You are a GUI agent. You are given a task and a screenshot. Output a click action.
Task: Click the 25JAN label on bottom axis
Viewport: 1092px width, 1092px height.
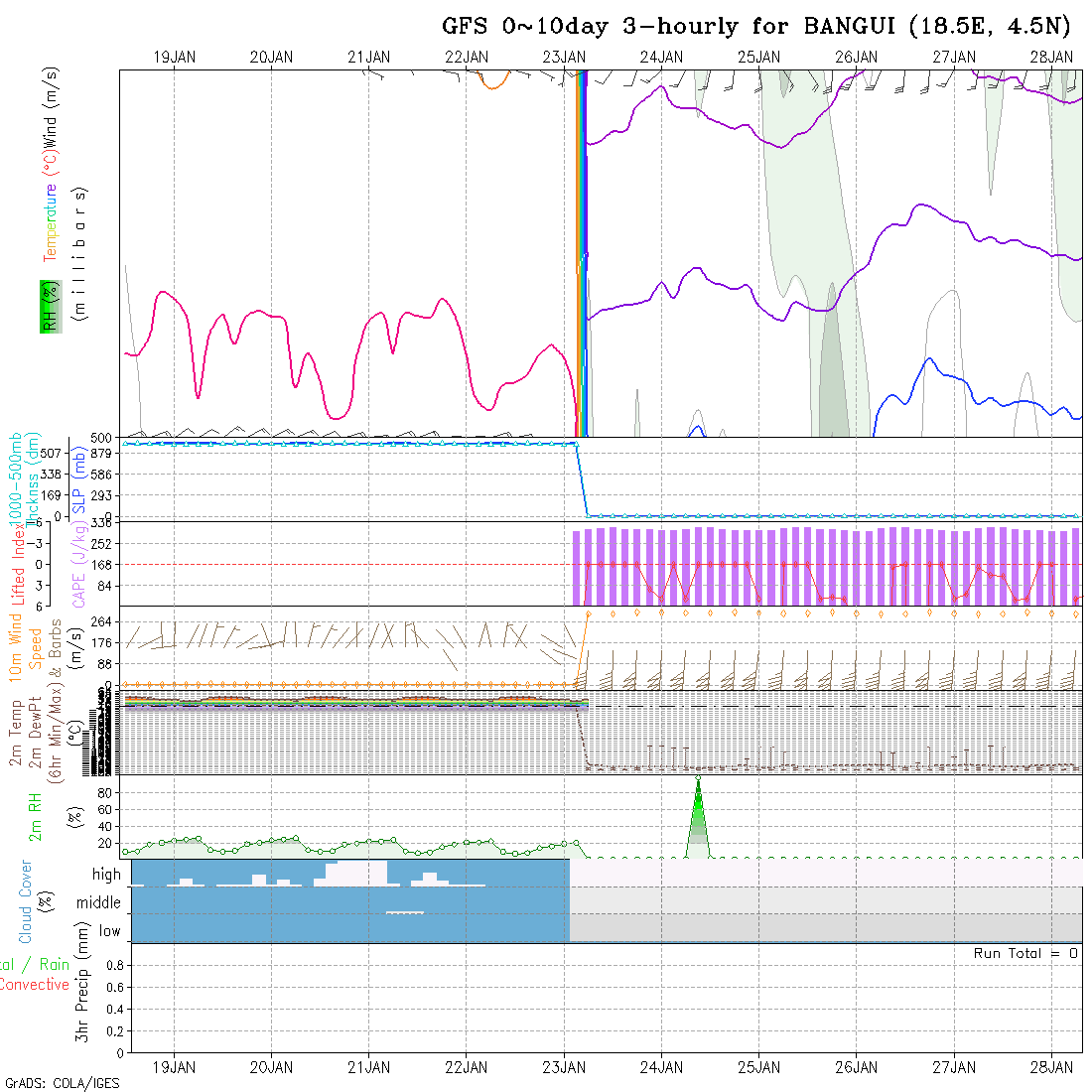tap(759, 1067)
